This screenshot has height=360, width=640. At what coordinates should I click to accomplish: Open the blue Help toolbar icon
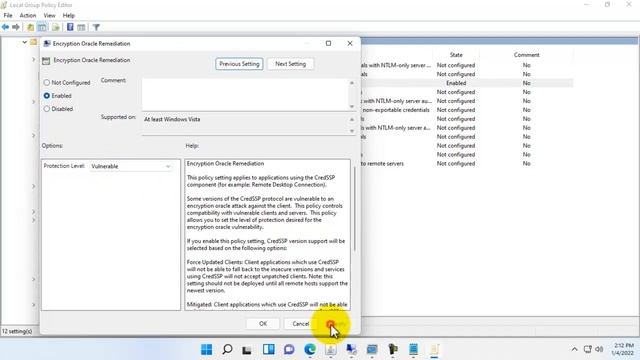pos(70,27)
